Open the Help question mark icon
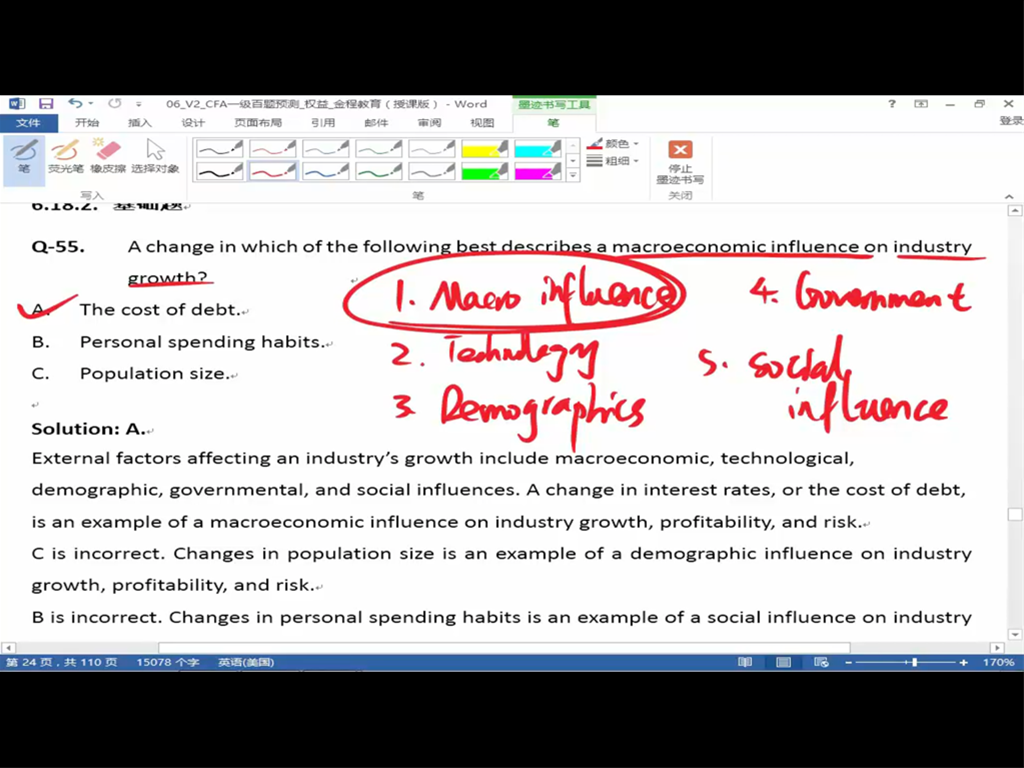 click(892, 104)
